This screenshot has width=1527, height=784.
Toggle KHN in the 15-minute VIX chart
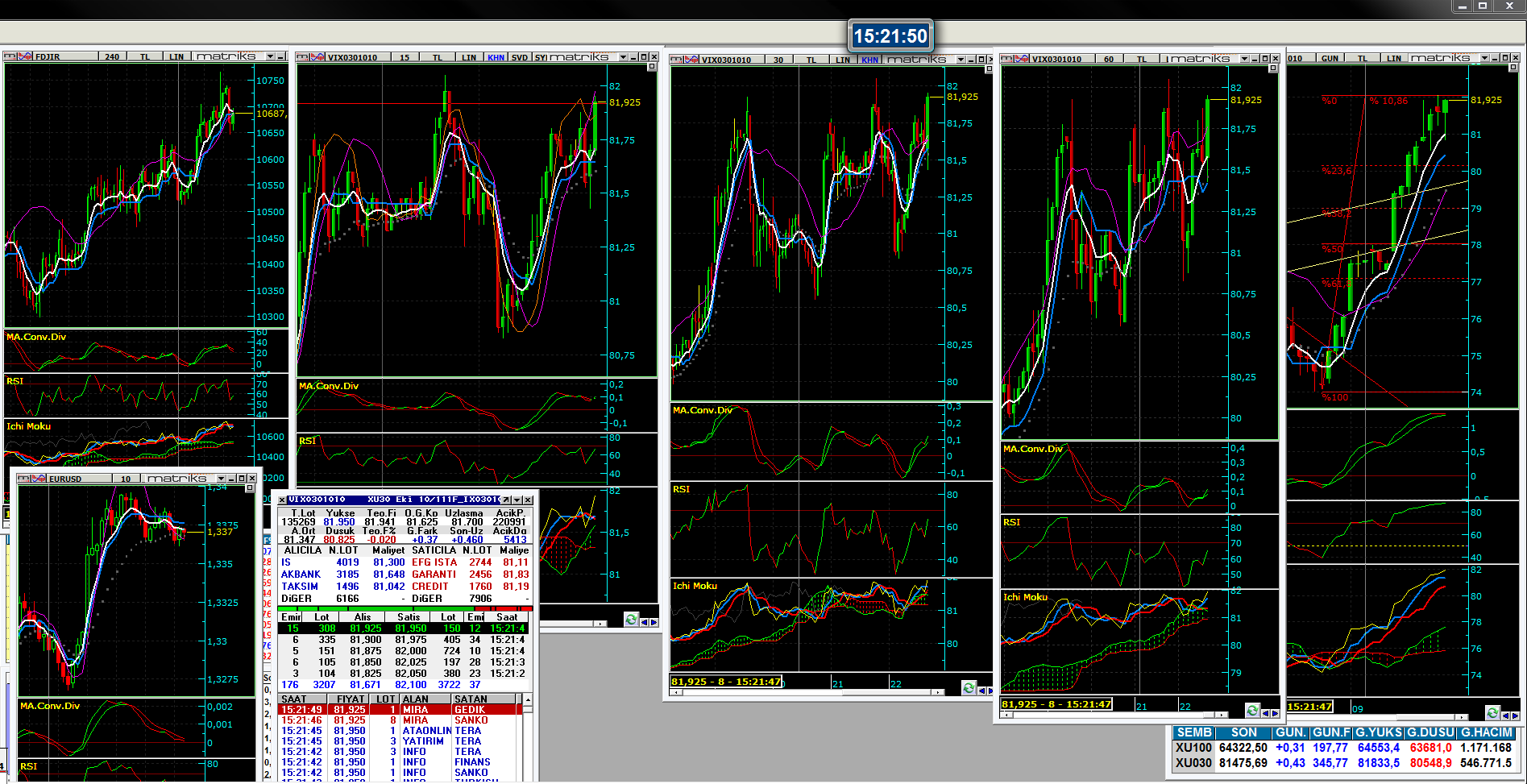point(496,57)
